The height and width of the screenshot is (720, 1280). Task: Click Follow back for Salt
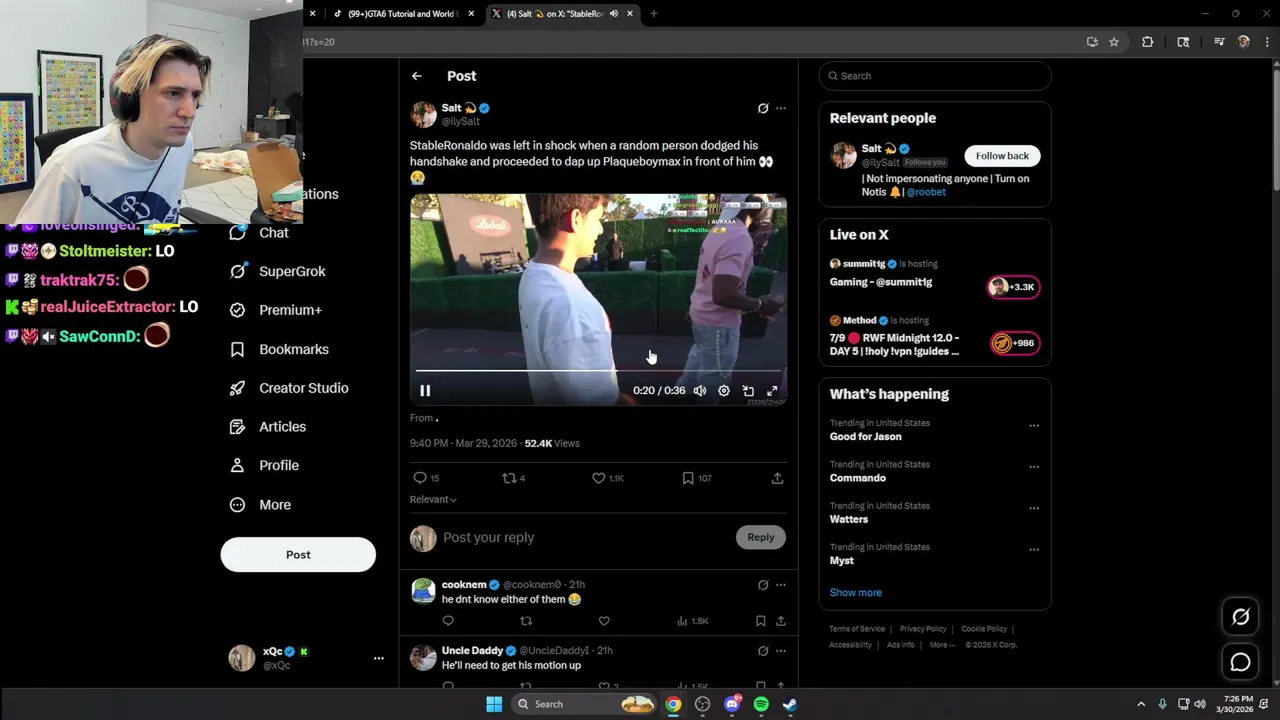coord(1002,156)
